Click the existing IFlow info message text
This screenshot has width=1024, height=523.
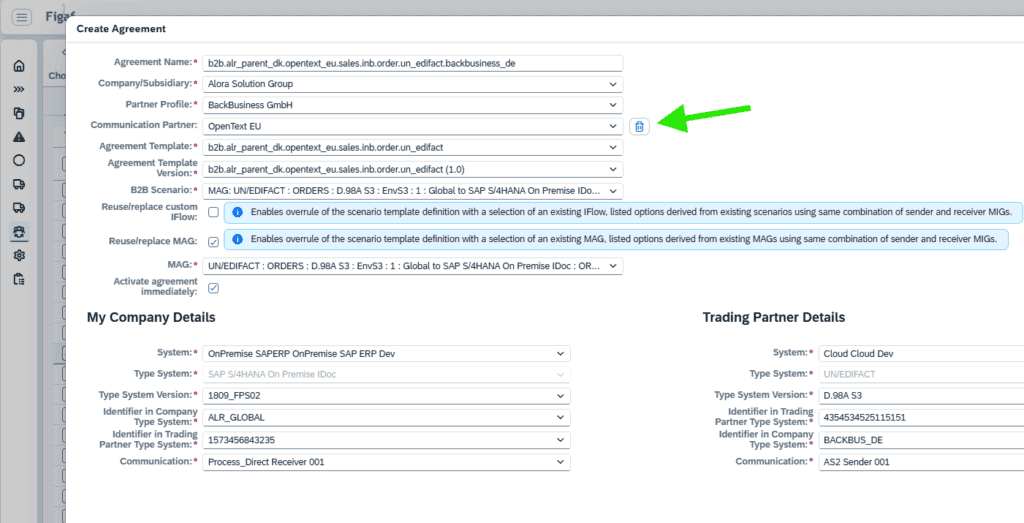pos(632,212)
